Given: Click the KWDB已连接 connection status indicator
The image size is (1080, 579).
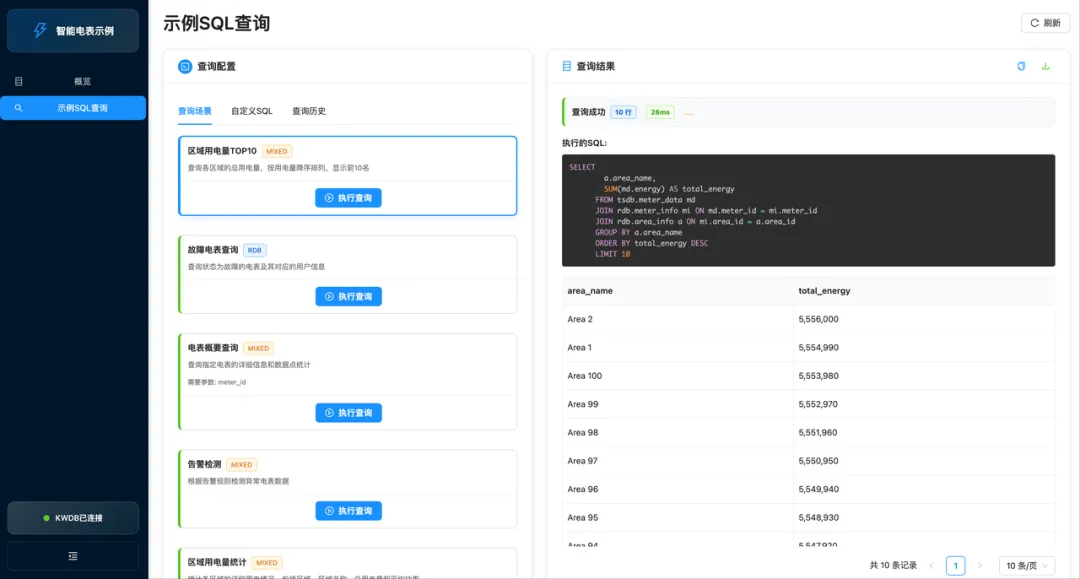Looking at the screenshot, I should 73,518.
